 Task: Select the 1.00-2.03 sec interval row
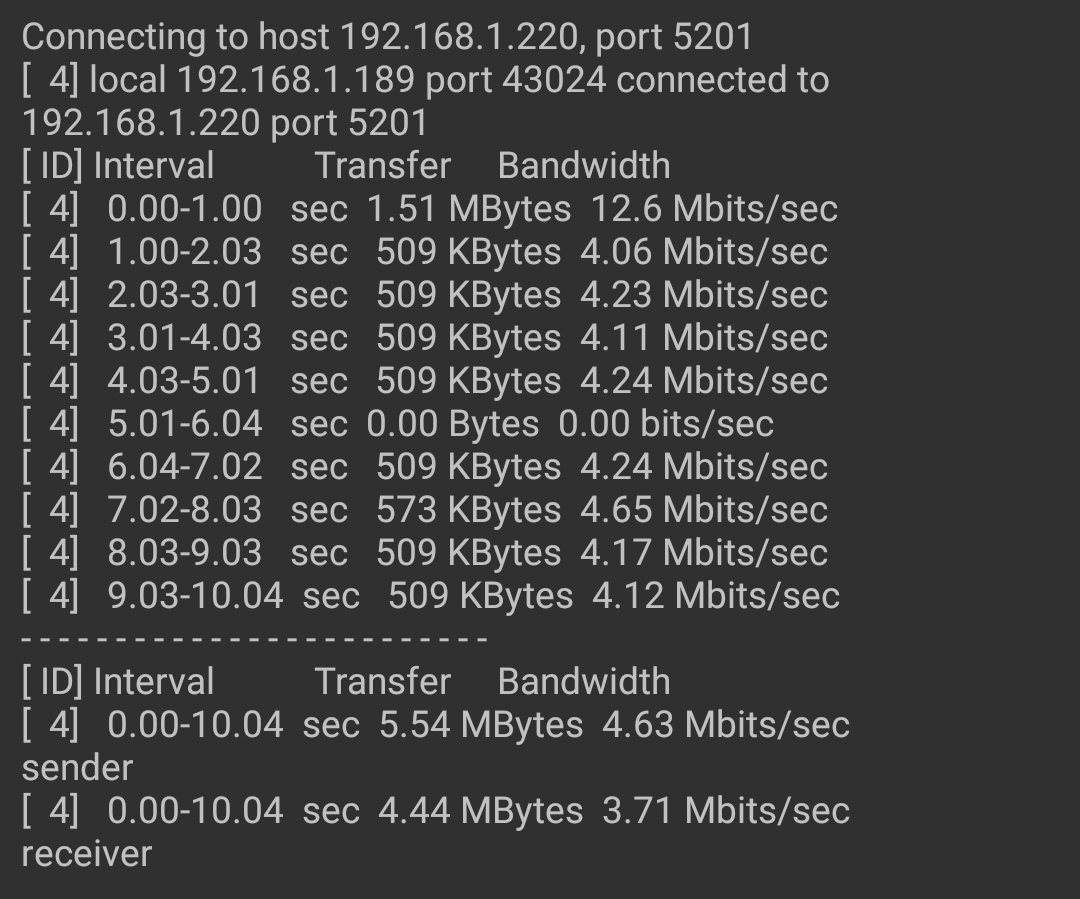point(425,251)
